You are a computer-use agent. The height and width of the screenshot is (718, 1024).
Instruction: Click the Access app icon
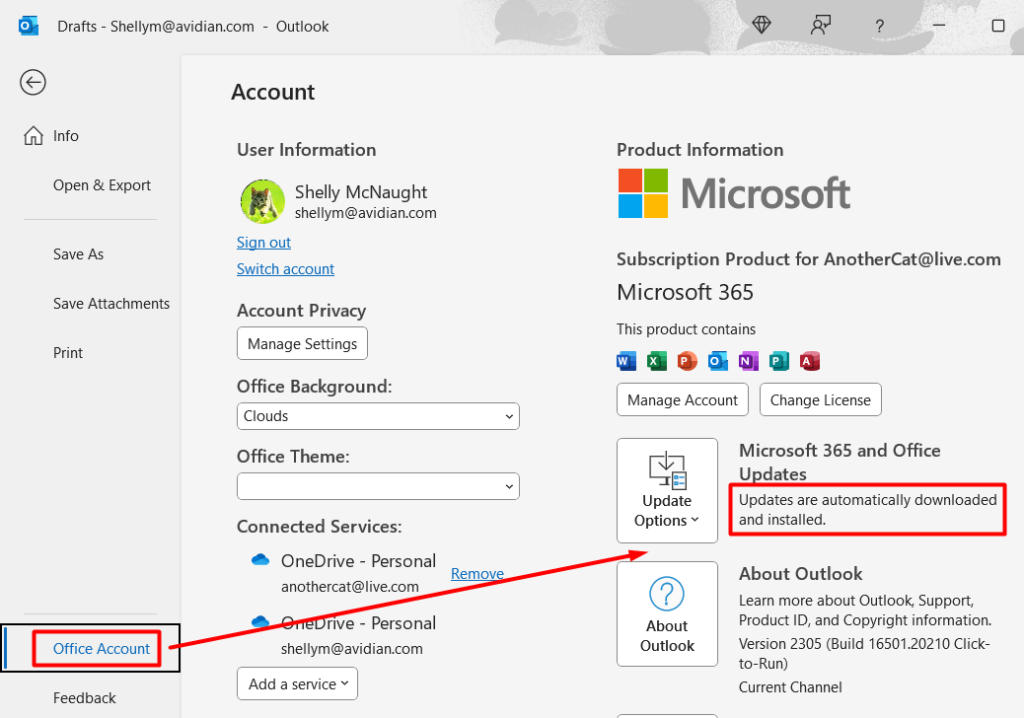pyautogui.click(x=809, y=361)
